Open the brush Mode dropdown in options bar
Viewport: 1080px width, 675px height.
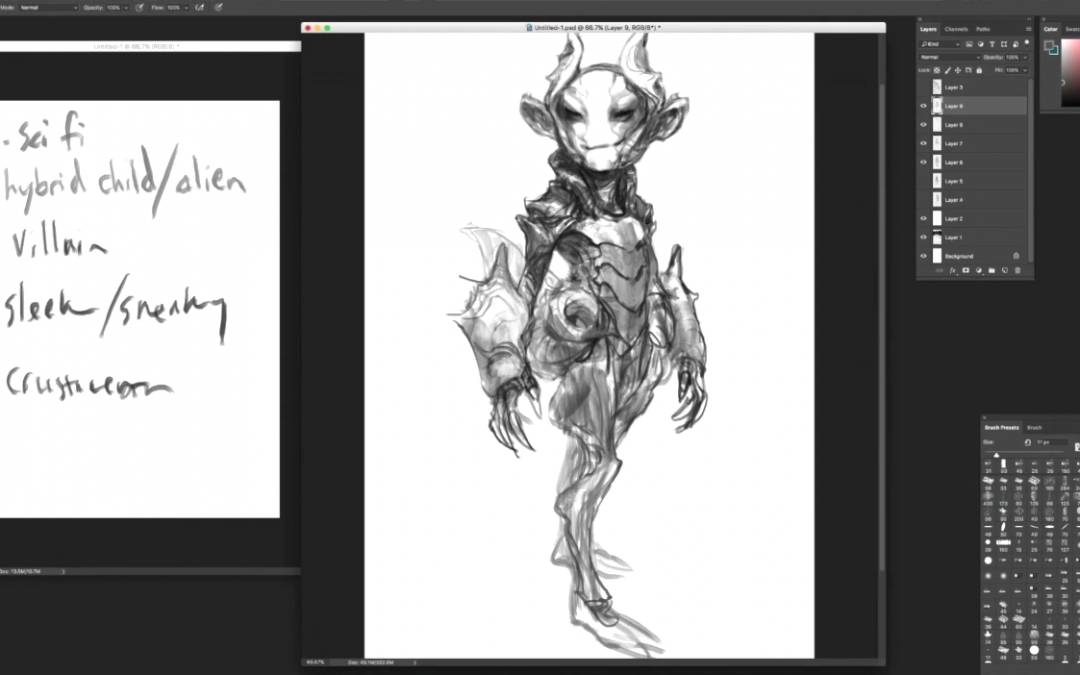(x=48, y=7)
